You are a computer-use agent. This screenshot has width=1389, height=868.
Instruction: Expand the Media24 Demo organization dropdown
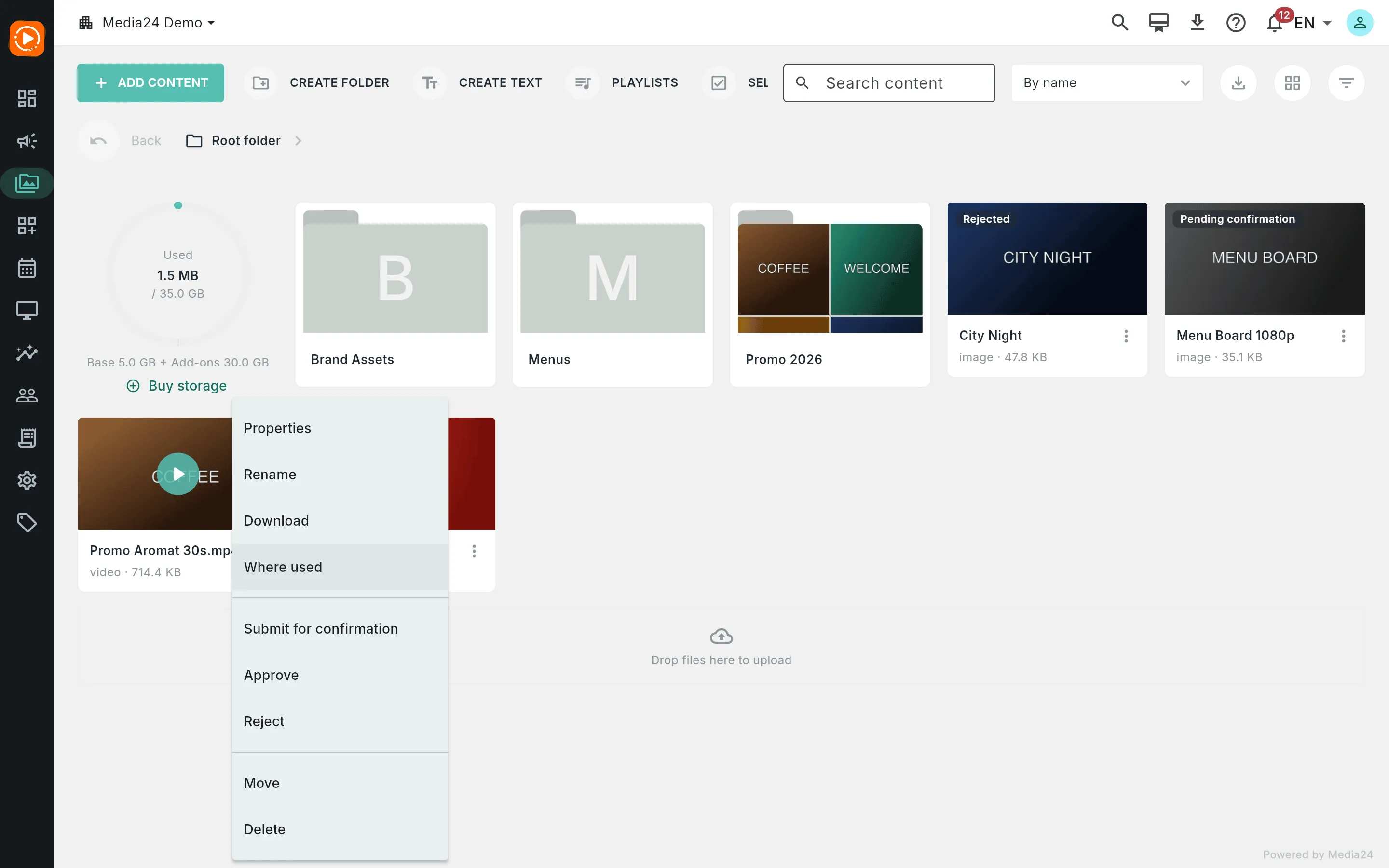[147, 22]
